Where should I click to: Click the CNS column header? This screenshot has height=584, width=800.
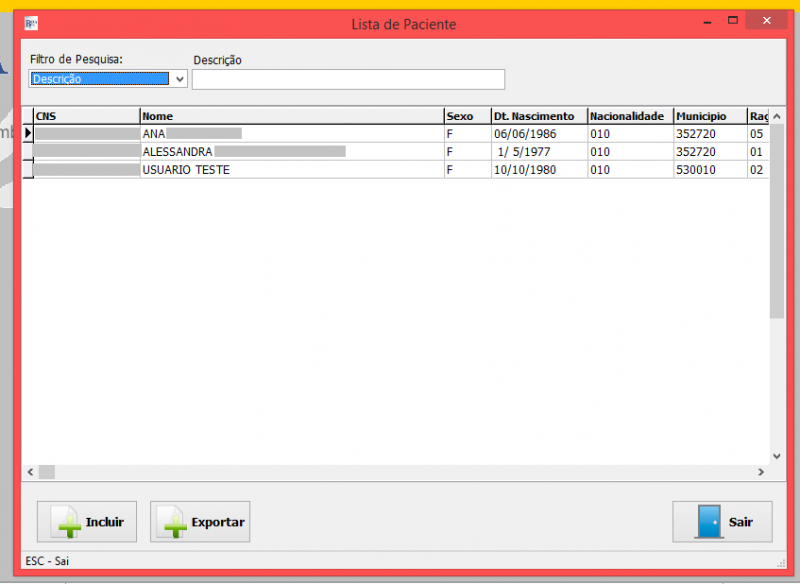(x=86, y=116)
